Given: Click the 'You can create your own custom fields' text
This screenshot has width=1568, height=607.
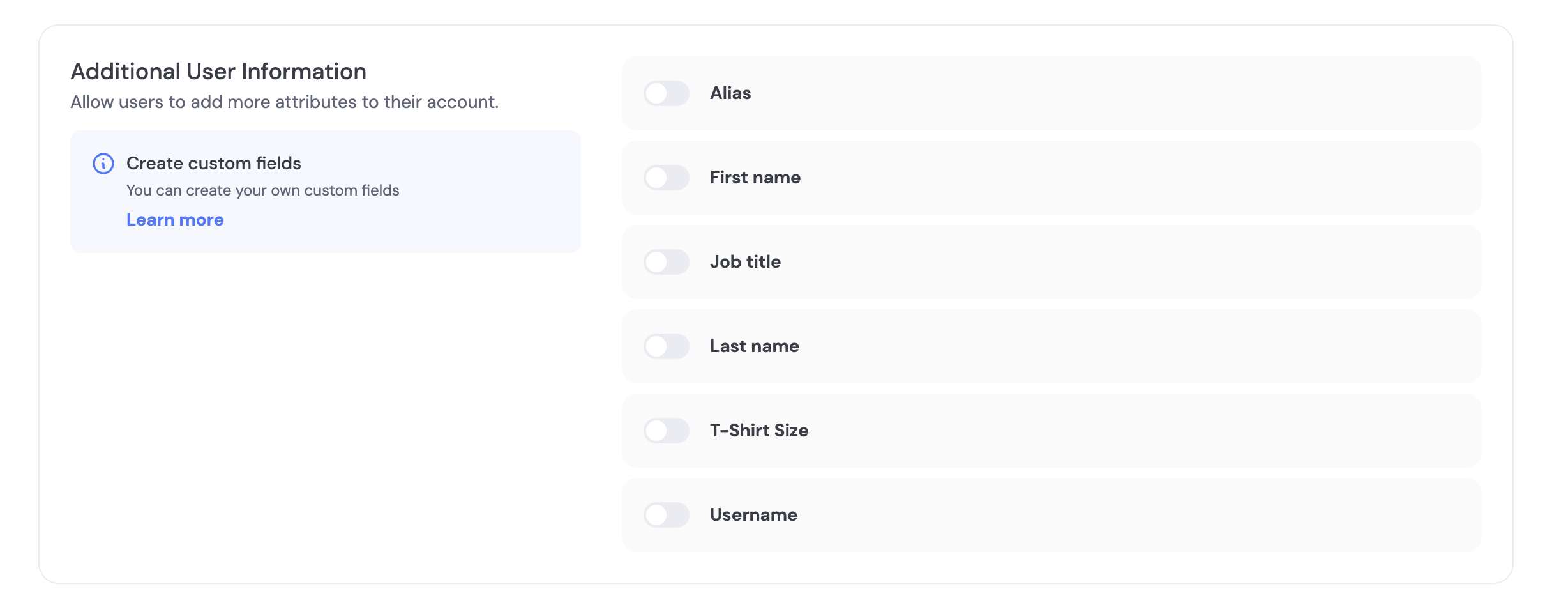Looking at the screenshot, I should coord(262,190).
